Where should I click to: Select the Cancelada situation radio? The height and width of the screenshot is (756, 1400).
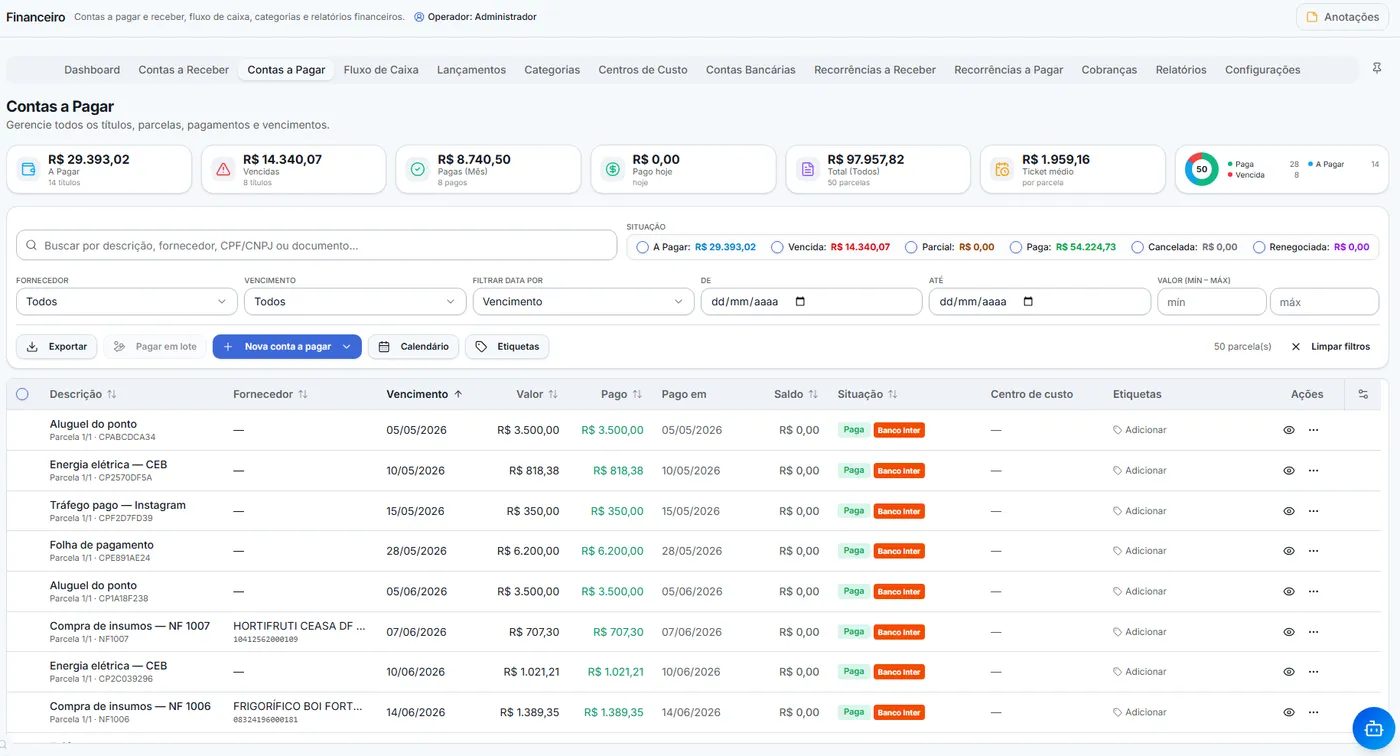(1138, 247)
